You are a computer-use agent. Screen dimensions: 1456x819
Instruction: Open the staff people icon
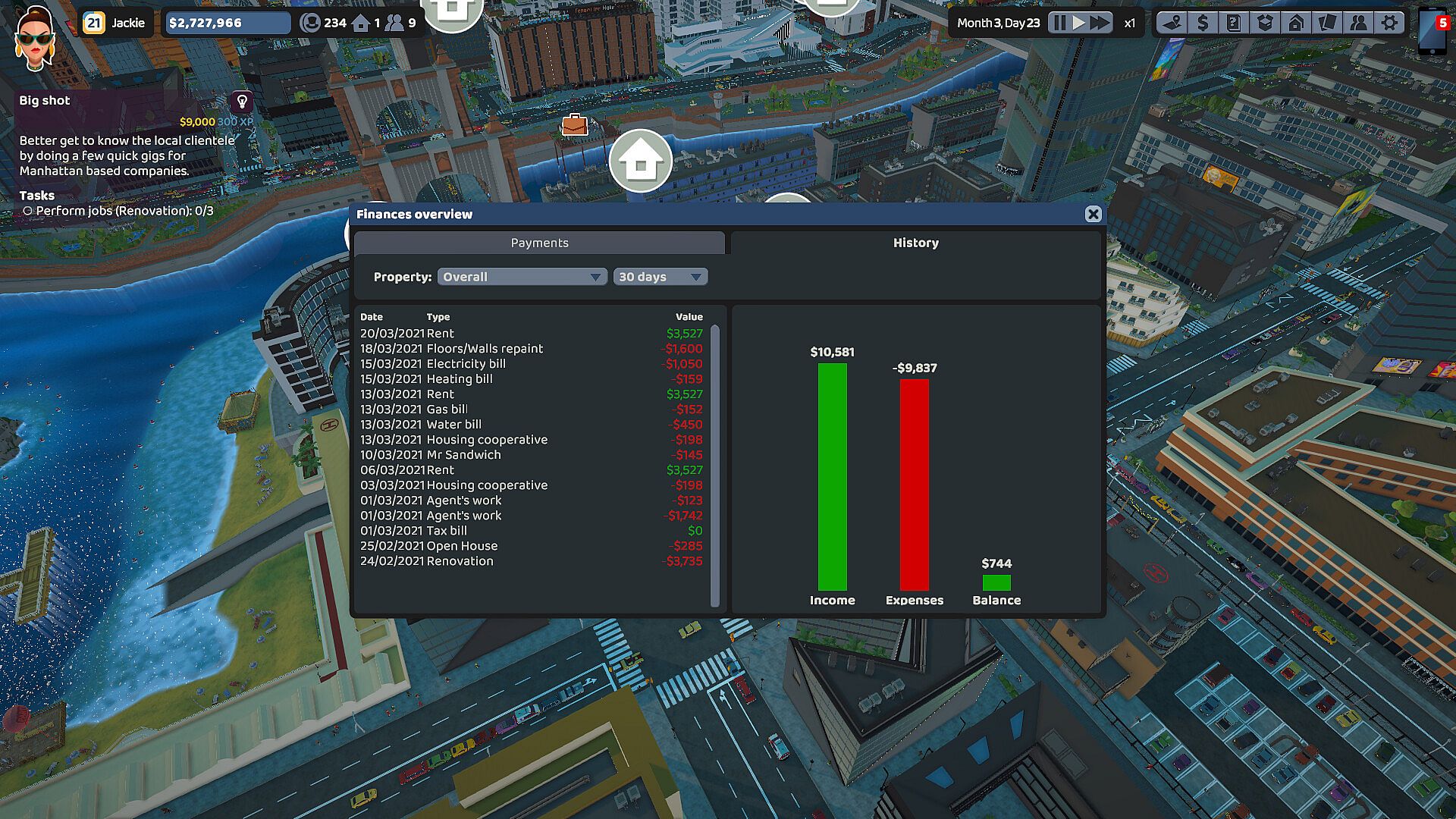click(1358, 23)
